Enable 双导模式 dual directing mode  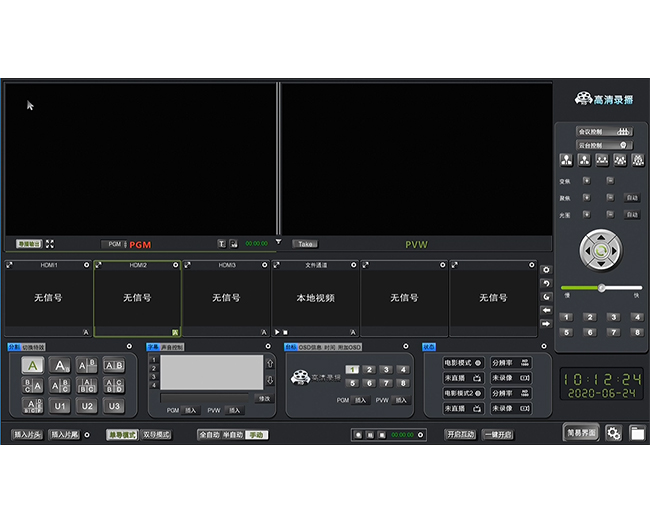coord(157,435)
